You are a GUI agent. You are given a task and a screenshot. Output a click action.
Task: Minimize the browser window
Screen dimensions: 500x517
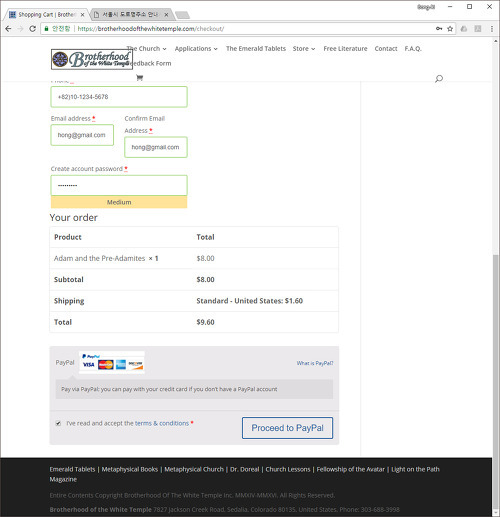(x=450, y=7)
